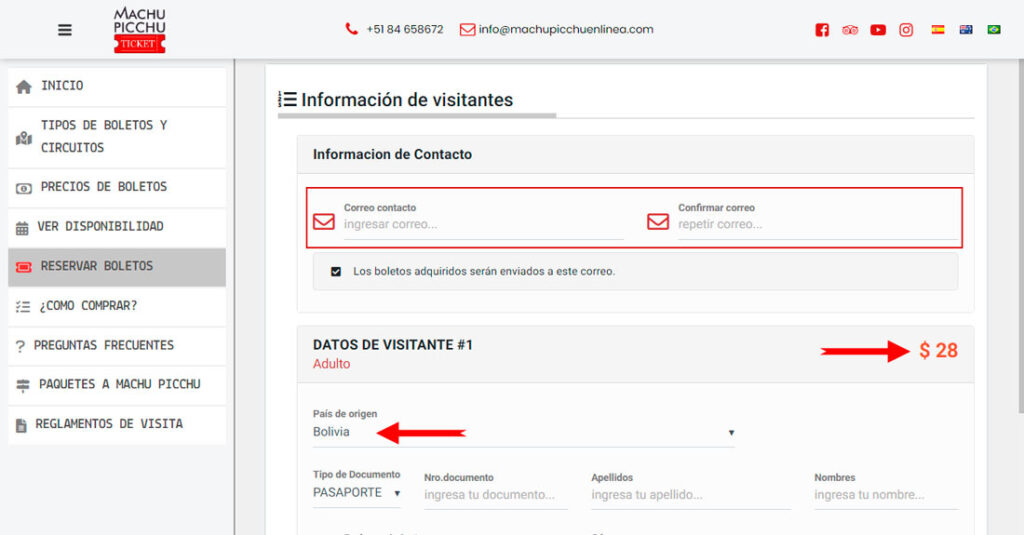
Task: Click the Correo contacto input field
Action: click(482, 225)
